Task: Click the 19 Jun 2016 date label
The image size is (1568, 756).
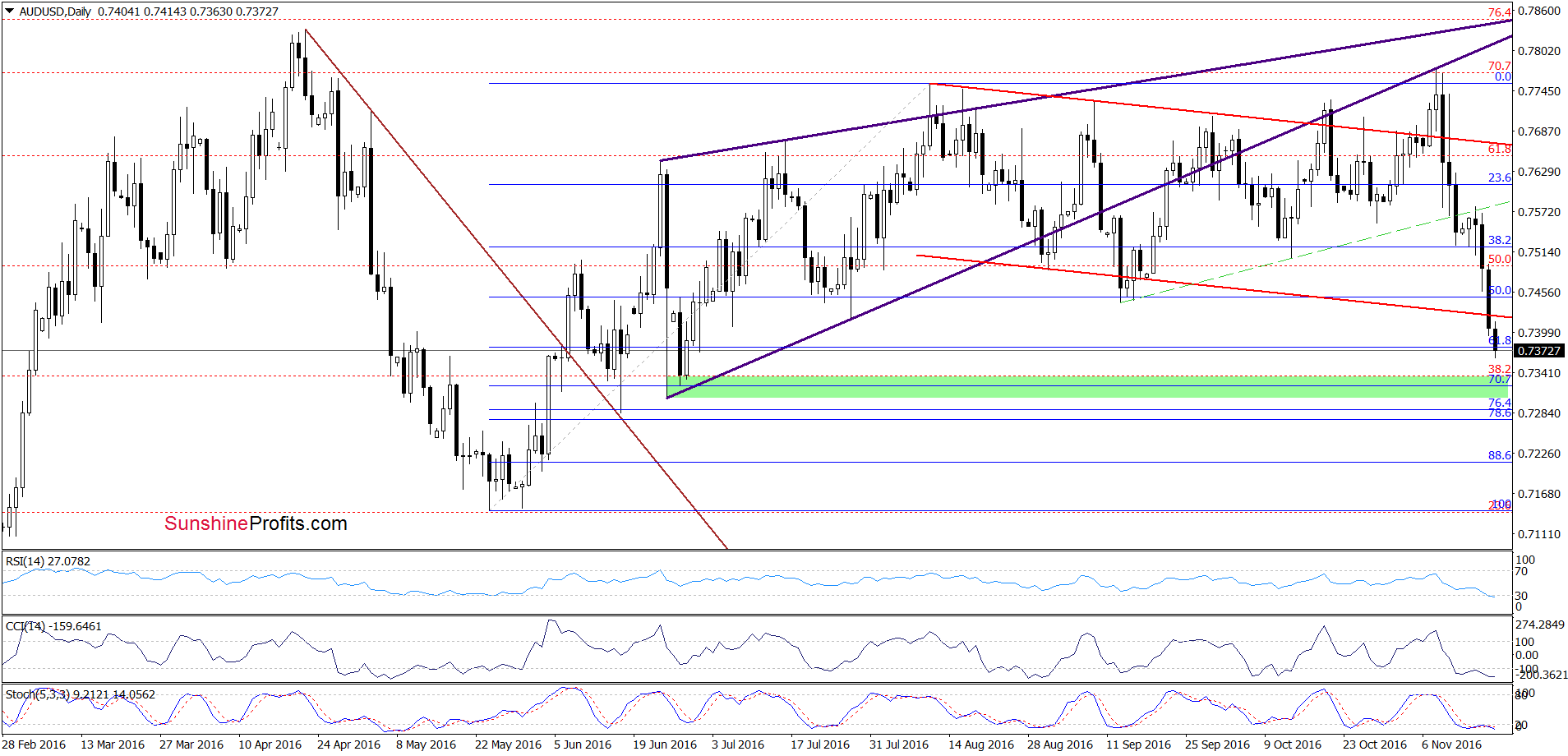Action: [x=665, y=744]
